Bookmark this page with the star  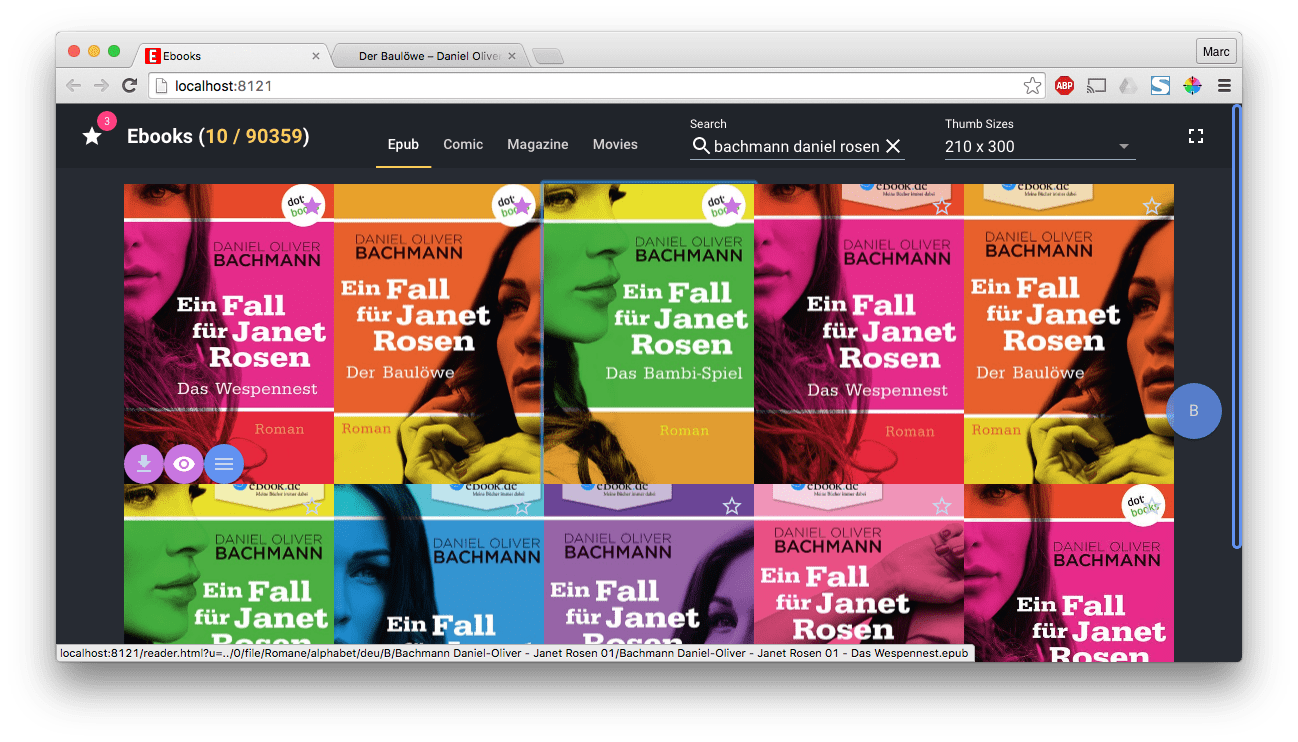(x=1032, y=86)
